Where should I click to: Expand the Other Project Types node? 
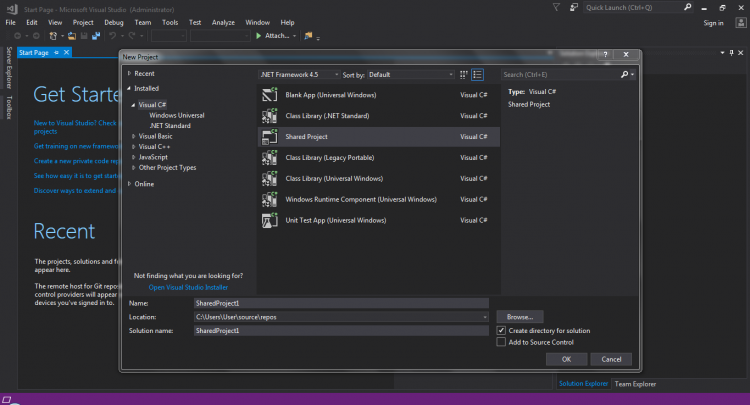pos(133,168)
